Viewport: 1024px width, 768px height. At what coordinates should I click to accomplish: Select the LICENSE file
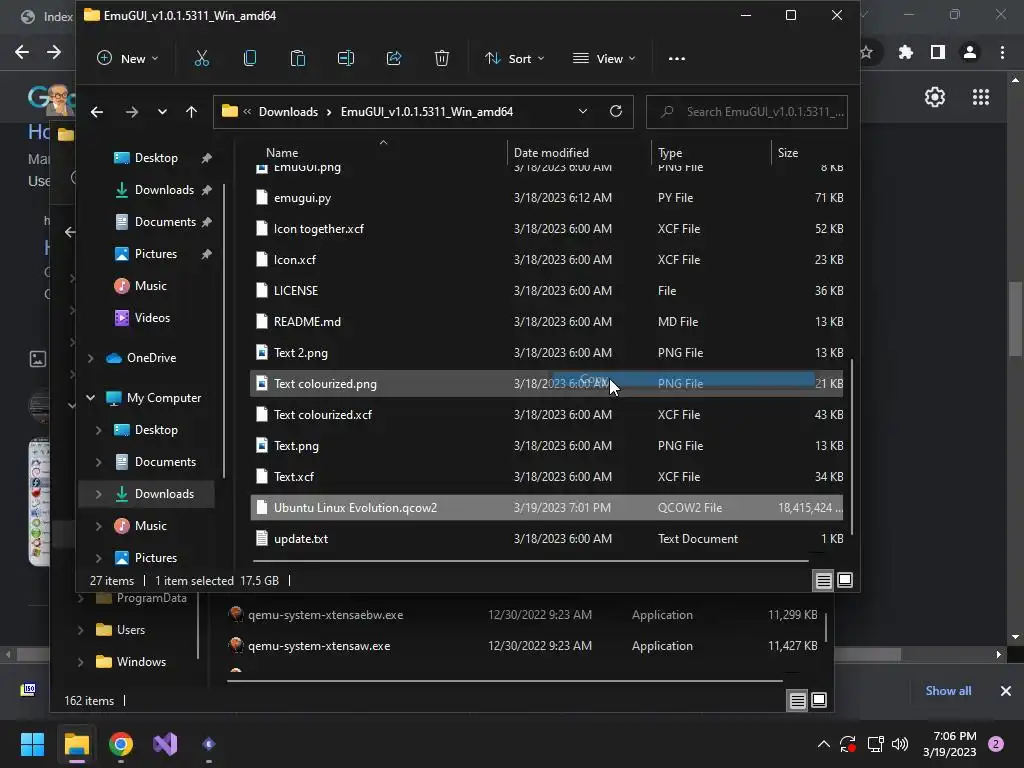tap(546, 291)
